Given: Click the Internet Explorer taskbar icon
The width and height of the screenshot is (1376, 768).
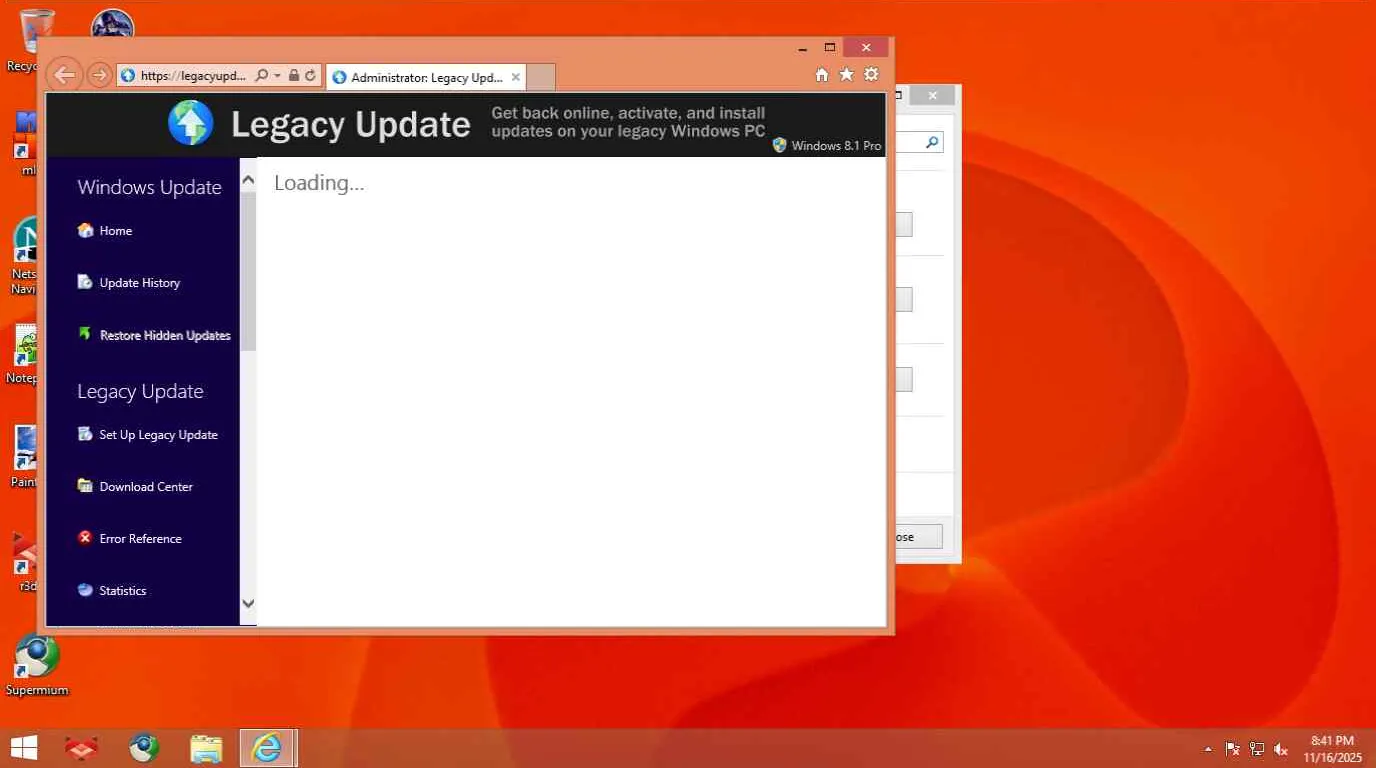Looking at the screenshot, I should (266, 748).
